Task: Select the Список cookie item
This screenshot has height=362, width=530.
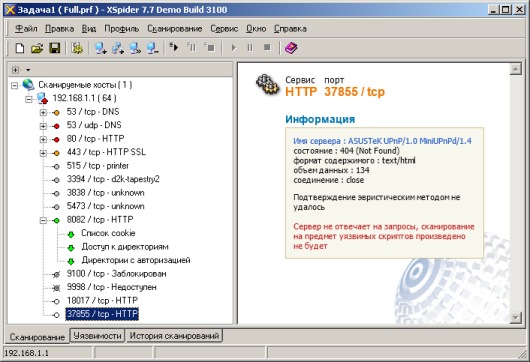Action: pos(108,233)
